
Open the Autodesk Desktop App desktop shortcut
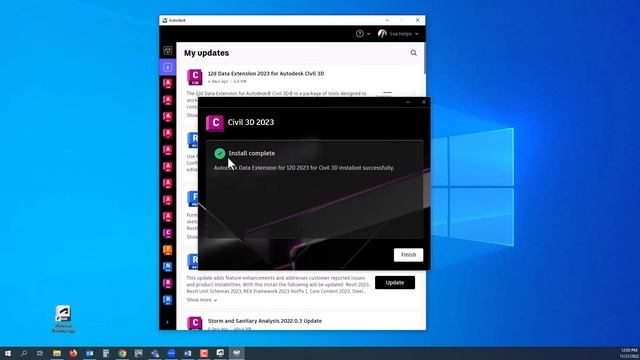click(x=63, y=319)
